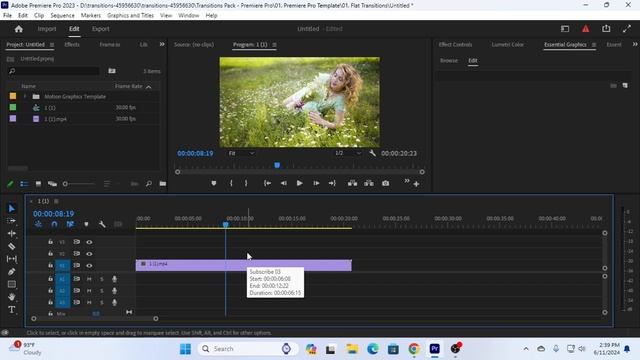
Task: Create new bin folder icon in Project panel
Action: click(x=112, y=71)
